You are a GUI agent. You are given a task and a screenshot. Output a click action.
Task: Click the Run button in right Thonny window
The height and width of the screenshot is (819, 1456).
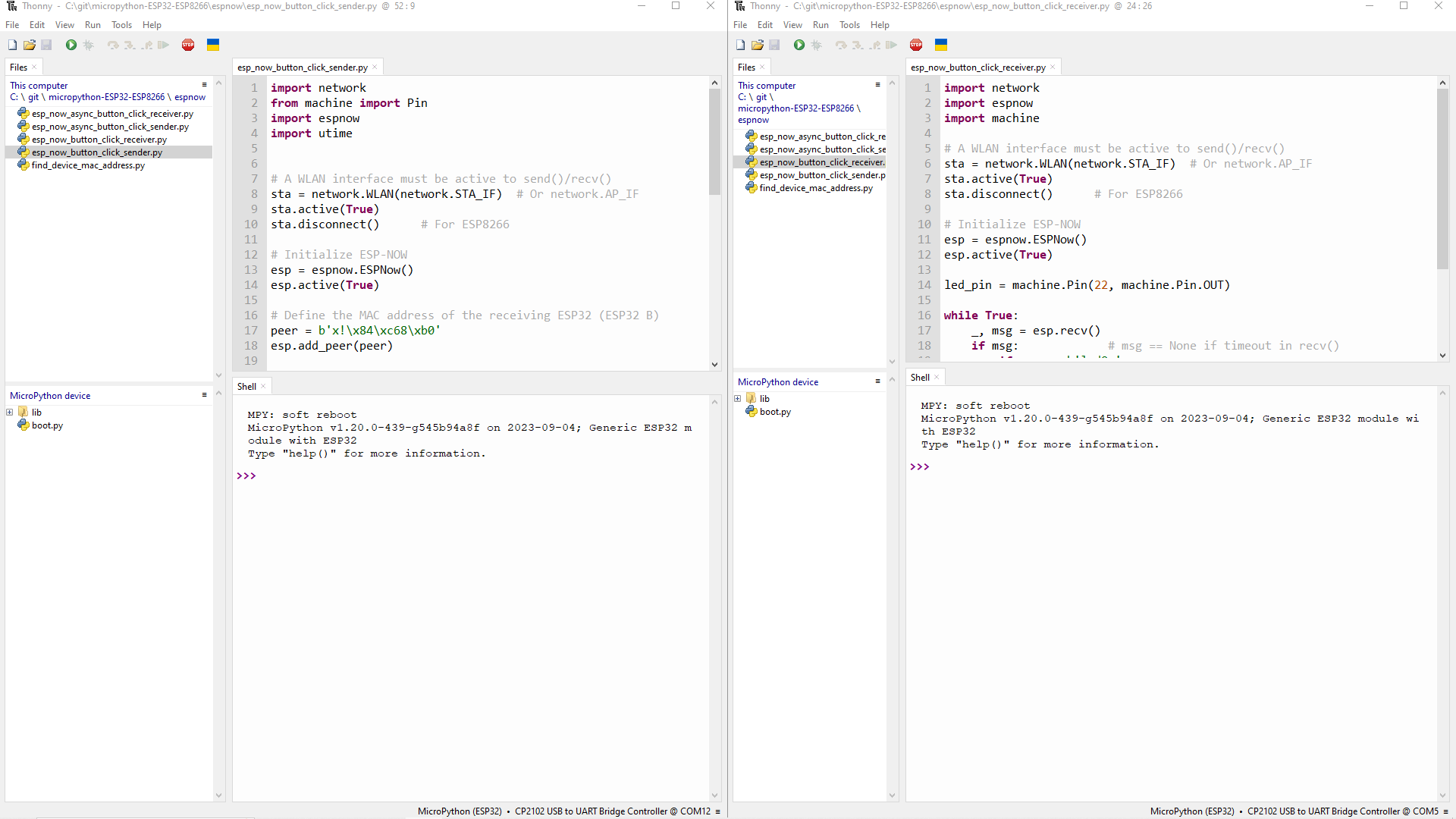799,45
